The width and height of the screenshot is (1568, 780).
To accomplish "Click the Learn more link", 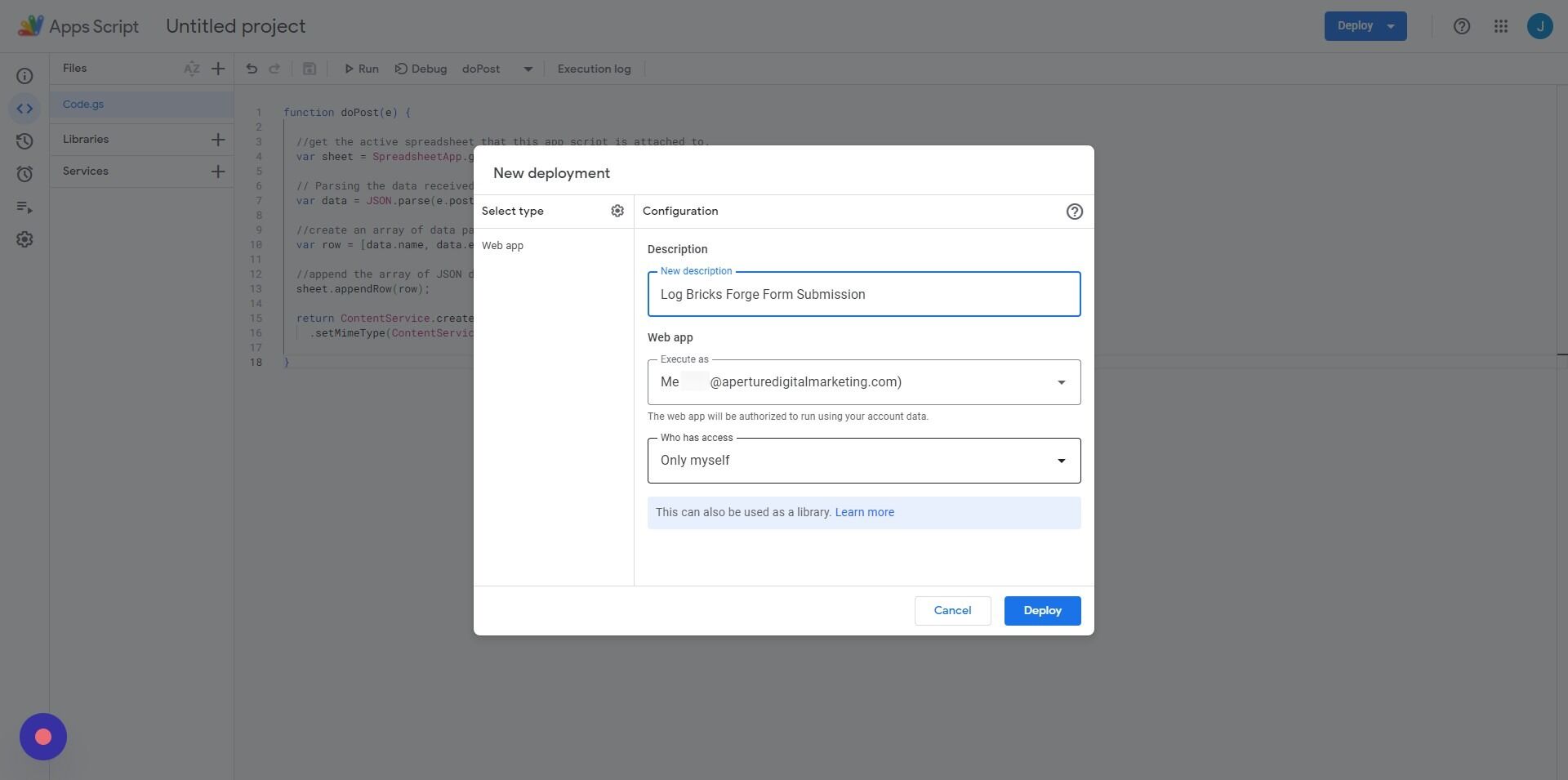I will coord(864,512).
